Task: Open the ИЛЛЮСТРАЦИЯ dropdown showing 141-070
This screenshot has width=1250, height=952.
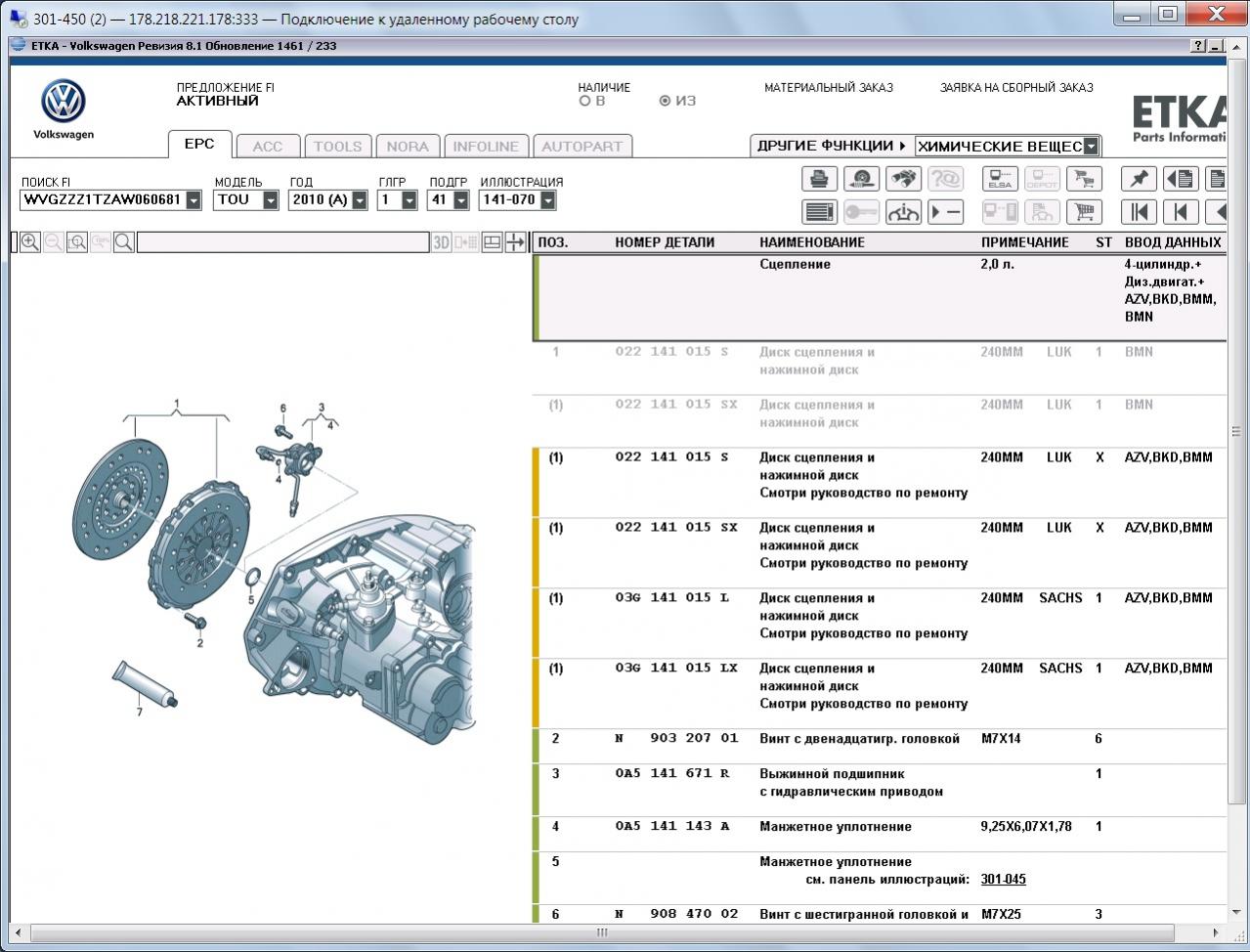Action: click(548, 200)
